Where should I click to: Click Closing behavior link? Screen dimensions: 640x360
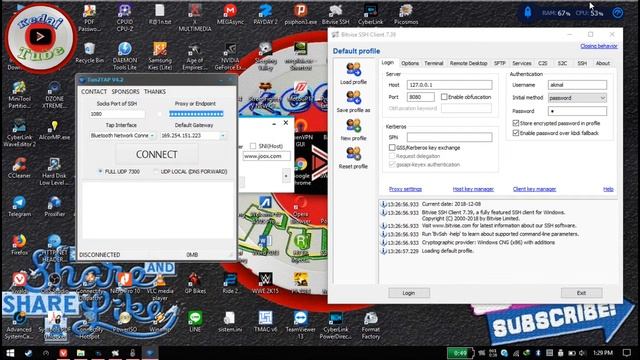(599, 46)
